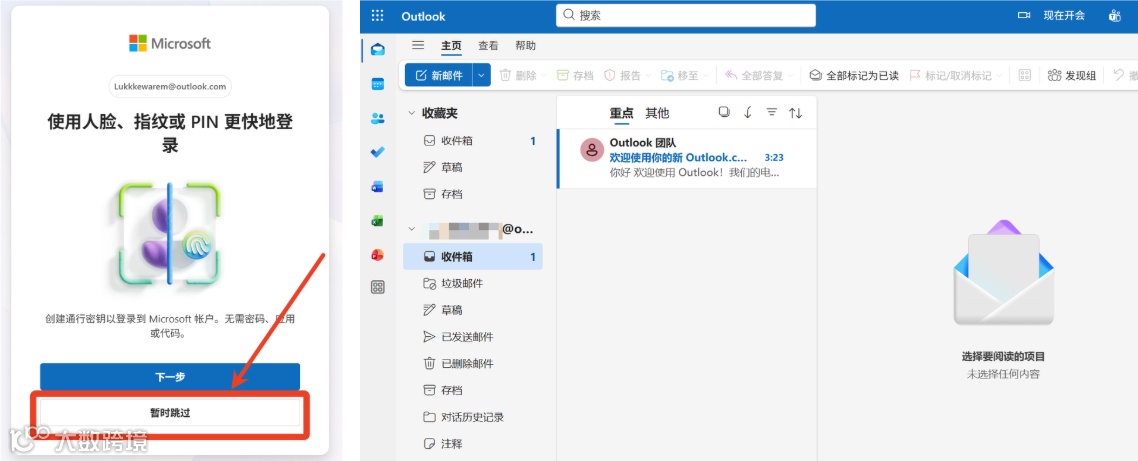Open the dropdown arrow beside 全部答复

(x=790, y=76)
